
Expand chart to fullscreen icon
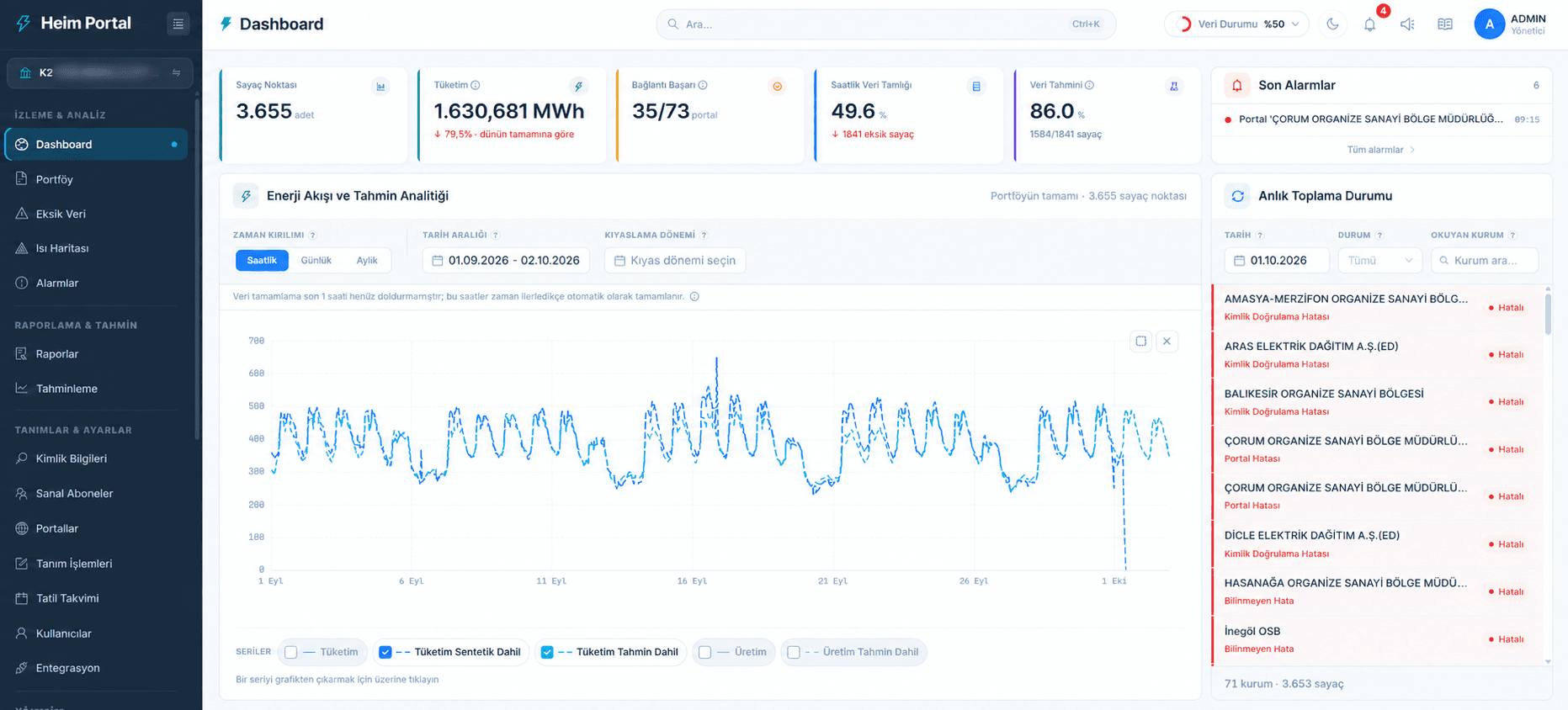click(x=1140, y=341)
